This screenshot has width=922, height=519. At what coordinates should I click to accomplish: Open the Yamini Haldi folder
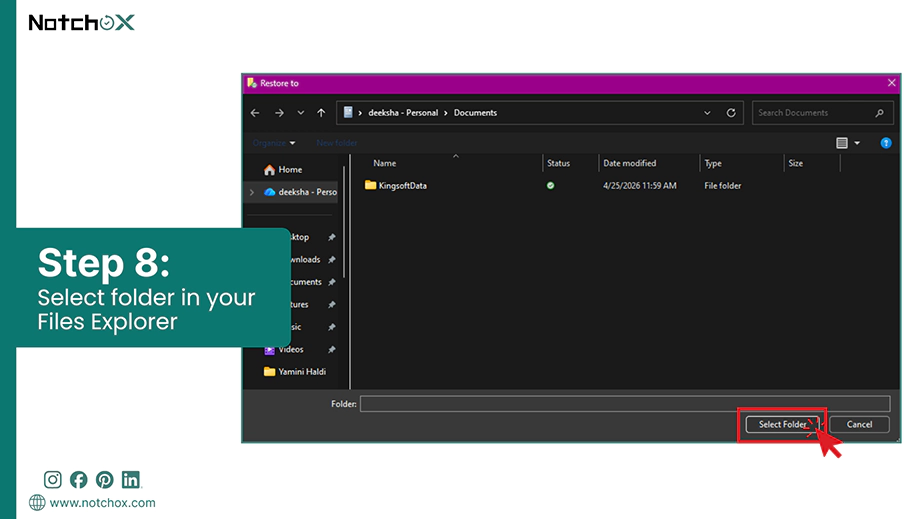click(295, 372)
